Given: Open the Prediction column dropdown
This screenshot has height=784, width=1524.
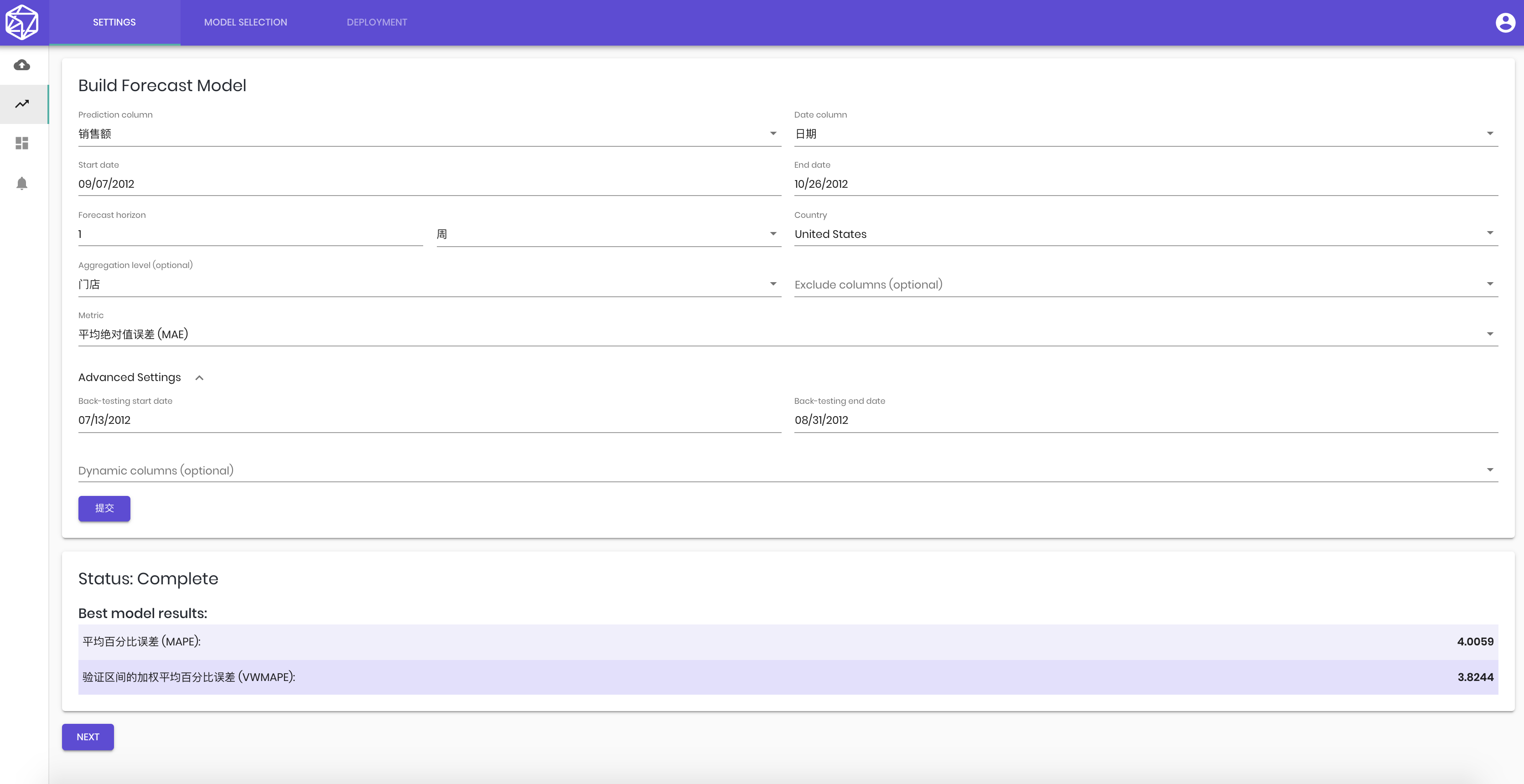Looking at the screenshot, I should click(430, 134).
